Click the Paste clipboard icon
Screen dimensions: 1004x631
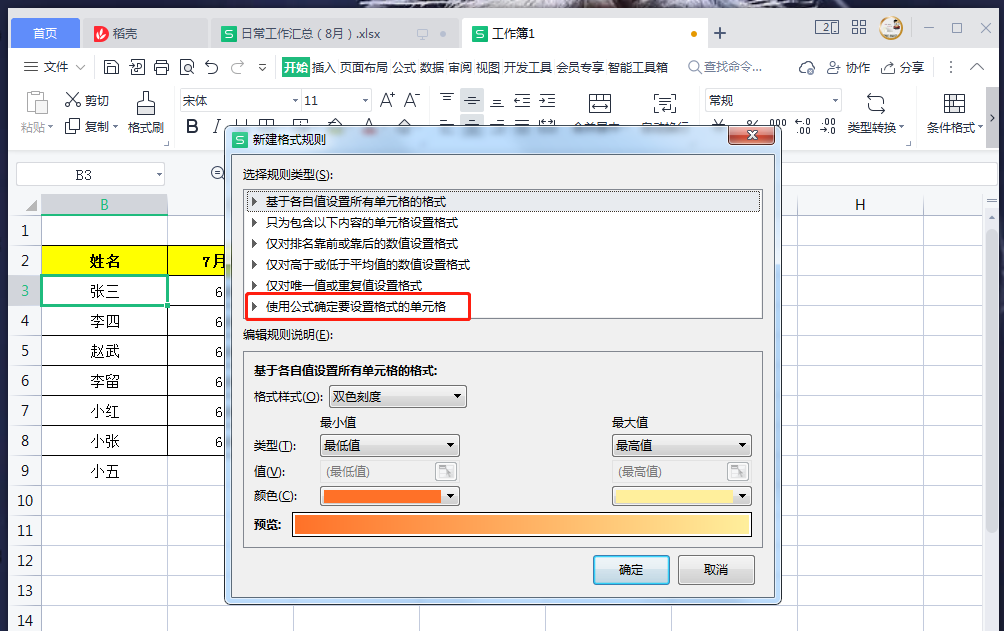click(36, 102)
